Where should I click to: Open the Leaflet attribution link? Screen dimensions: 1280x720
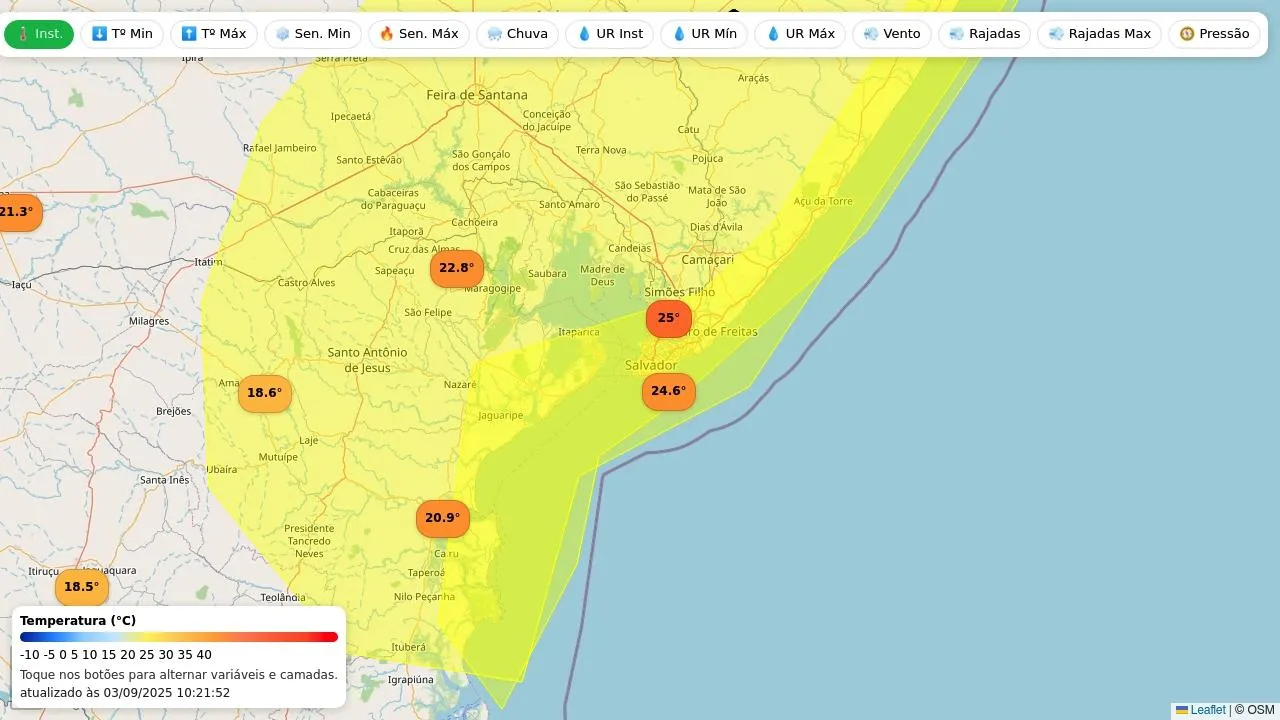(x=1208, y=710)
